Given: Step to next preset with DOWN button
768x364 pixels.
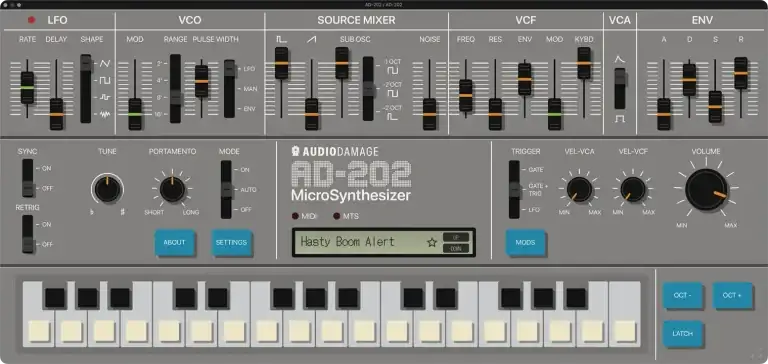Looking at the screenshot, I should [456, 248].
